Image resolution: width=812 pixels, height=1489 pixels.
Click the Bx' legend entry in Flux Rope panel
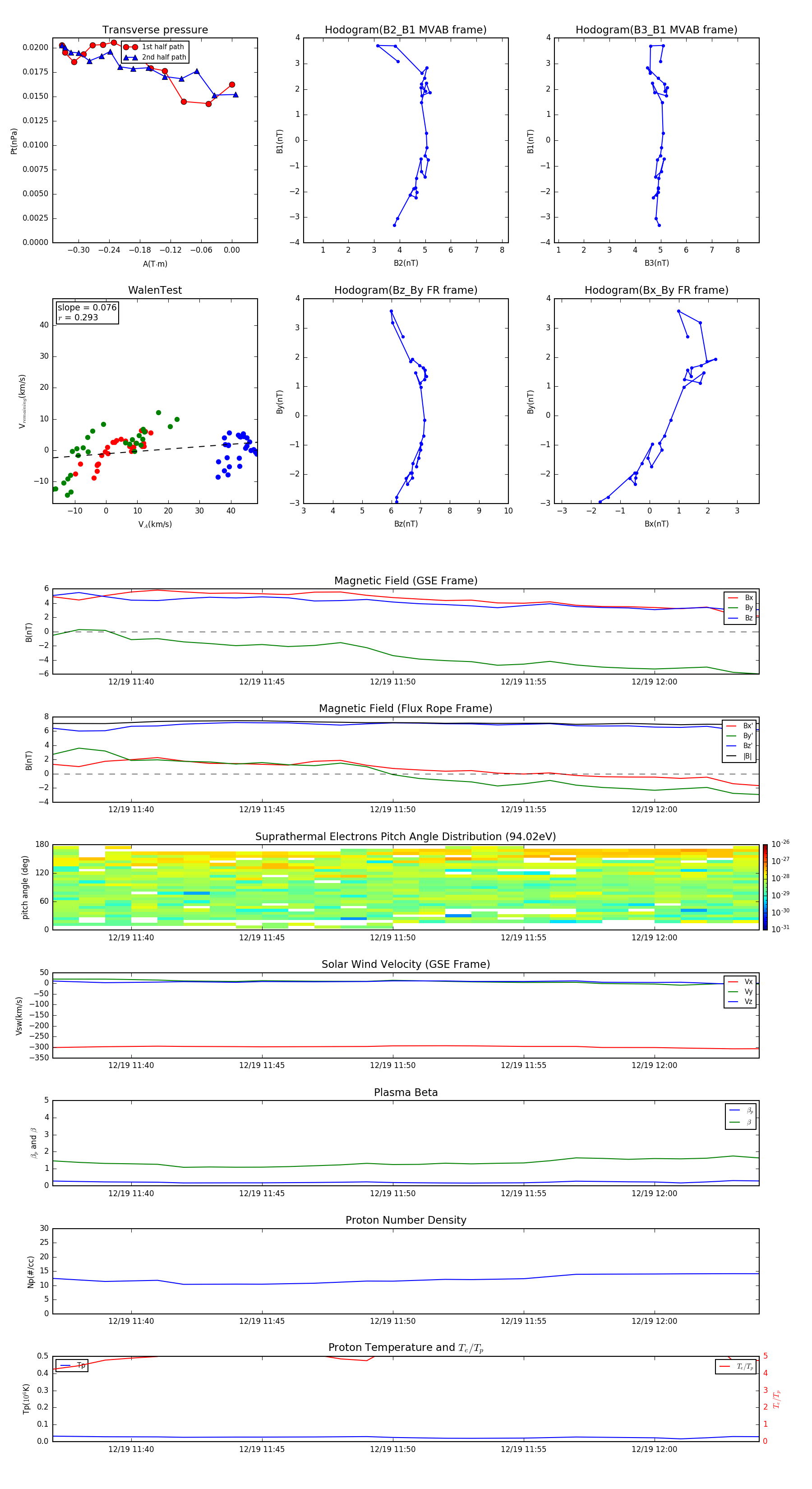pyautogui.click(x=740, y=726)
